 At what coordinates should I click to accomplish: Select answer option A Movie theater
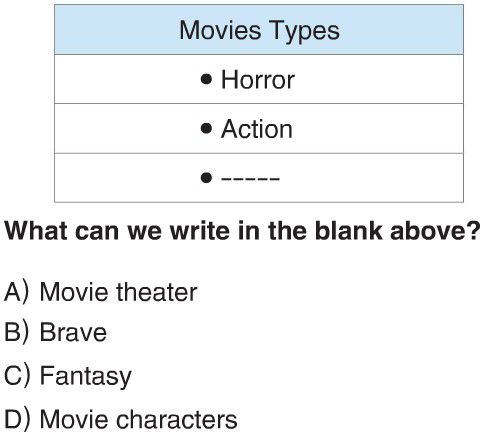click(101, 292)
